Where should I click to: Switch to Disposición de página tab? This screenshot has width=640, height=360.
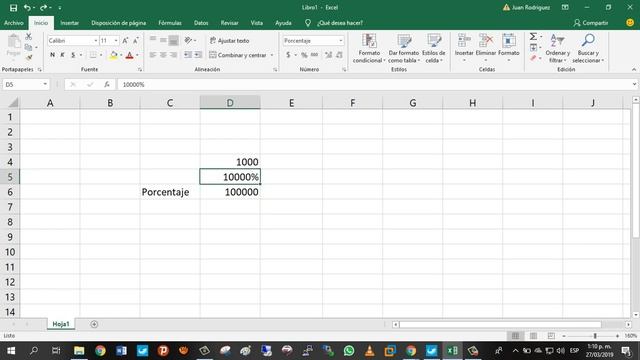point(118,23)
